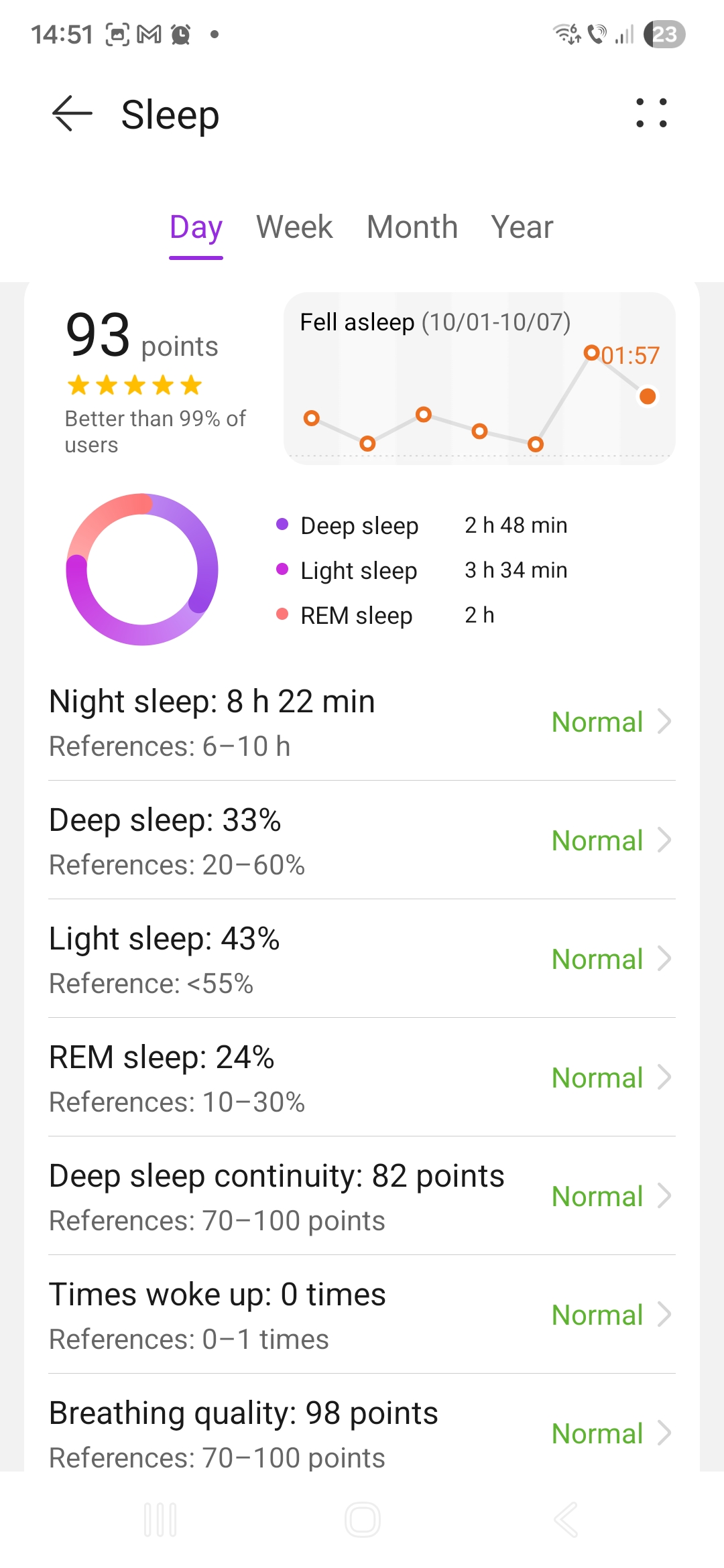This screenshot has height=1568, width=724.
Task: Tap the recent apps navigation button
Action: click(160, 1520)
